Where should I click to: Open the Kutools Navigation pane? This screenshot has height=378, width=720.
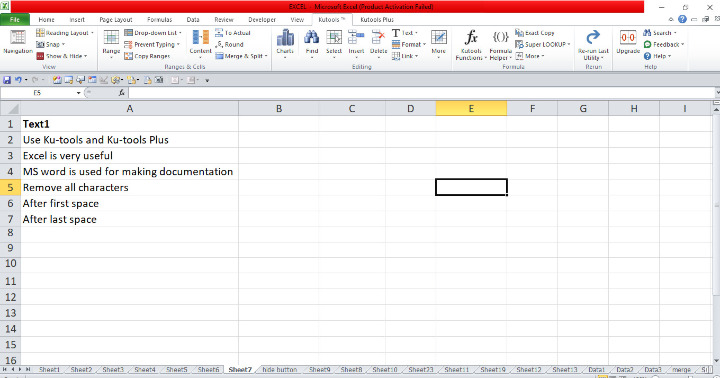[x=17, y=41]
